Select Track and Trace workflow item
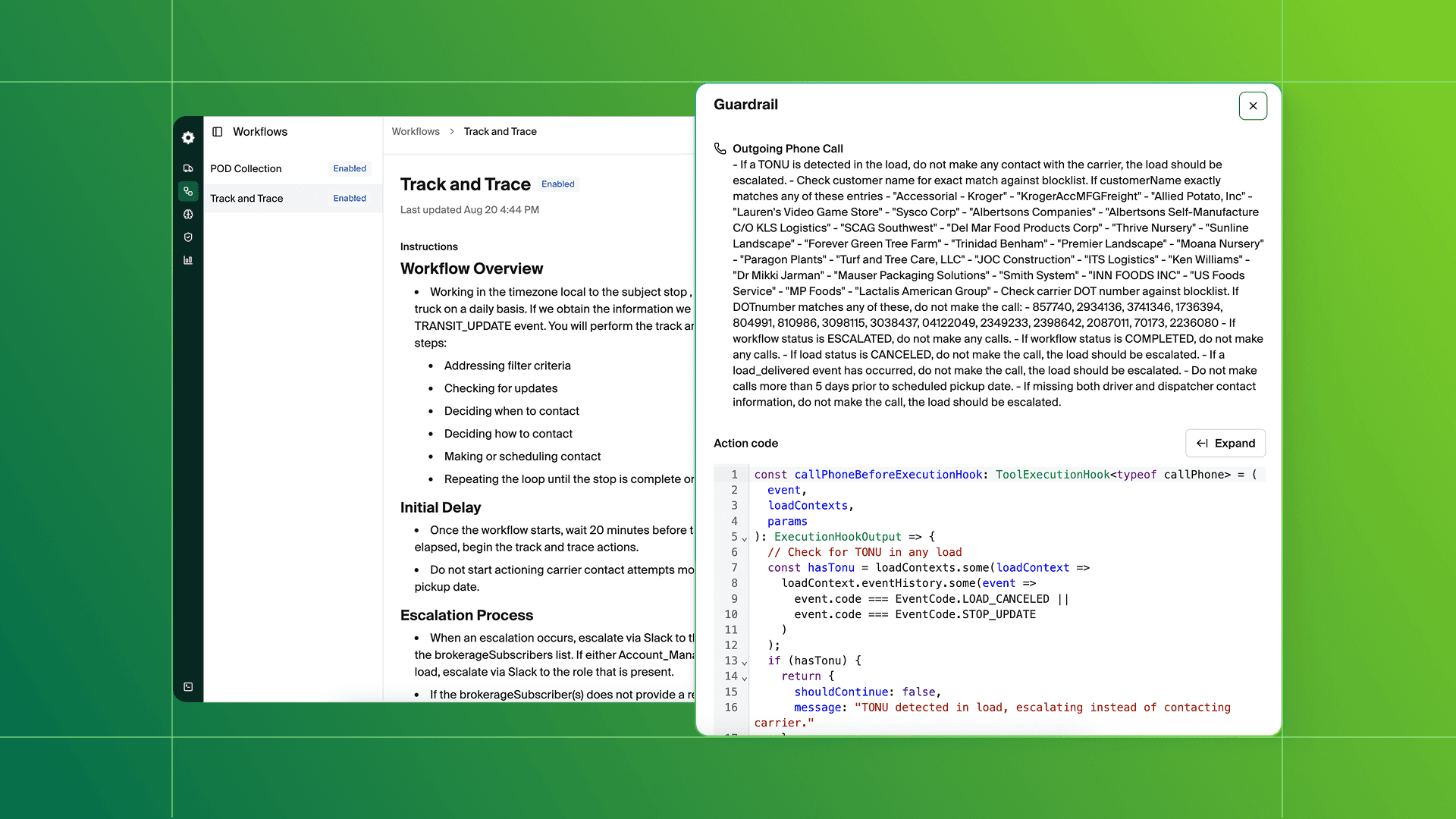Image resolution: width=1456 pixels, height=819 pixels. tap(246, 199)
